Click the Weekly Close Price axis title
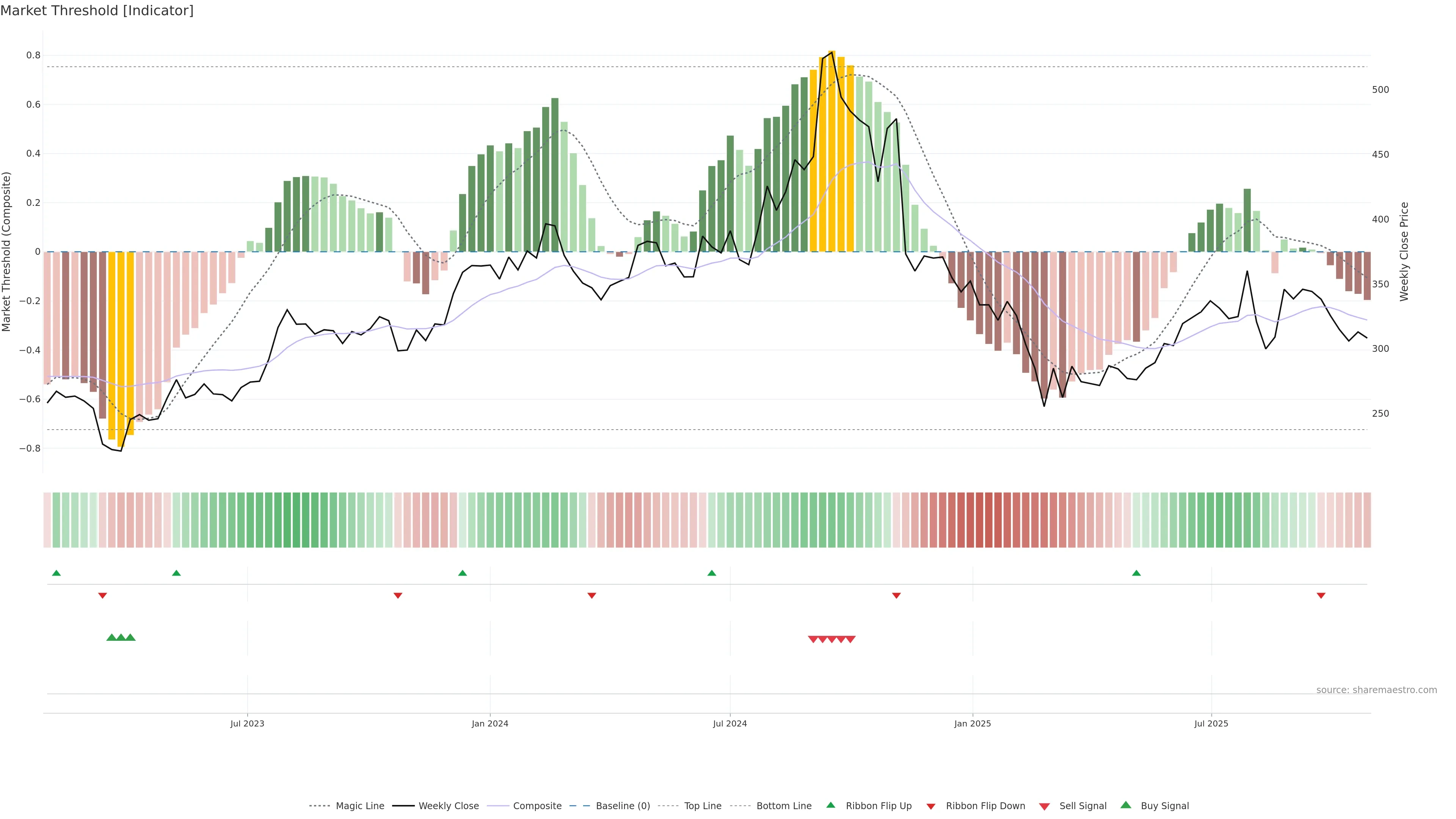1456x819 pixels. tap(1404, 251)
